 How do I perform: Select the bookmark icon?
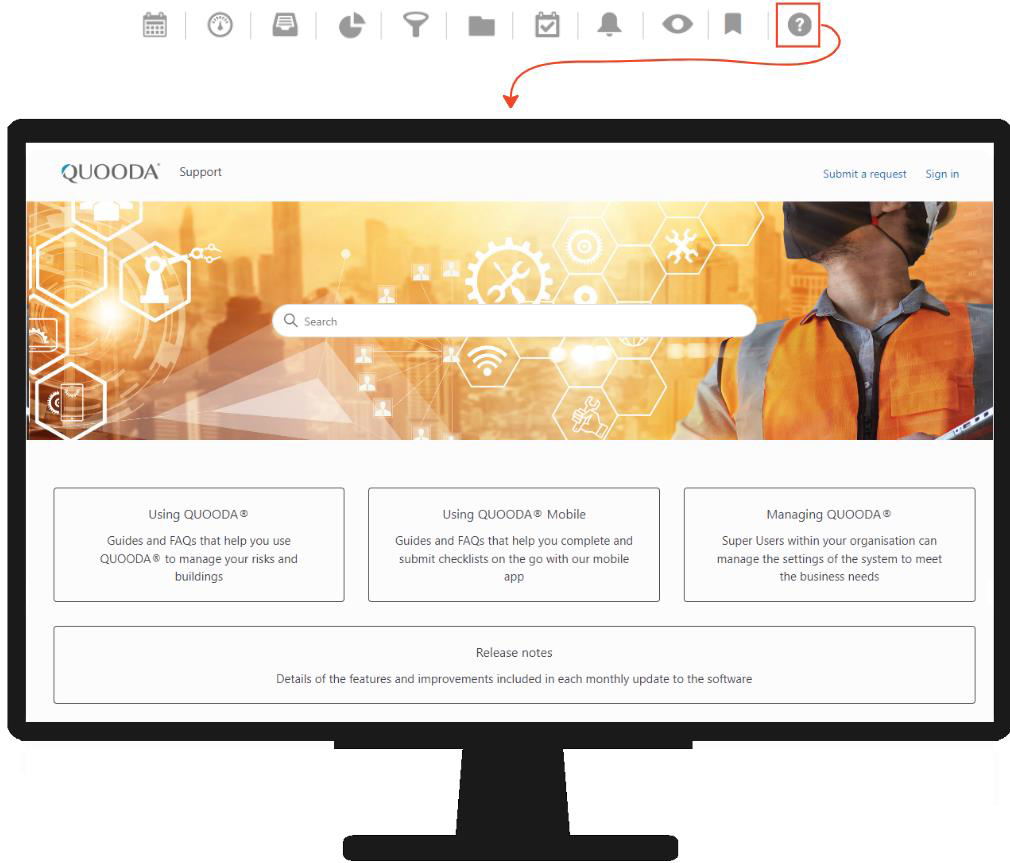tap(733, 24)
